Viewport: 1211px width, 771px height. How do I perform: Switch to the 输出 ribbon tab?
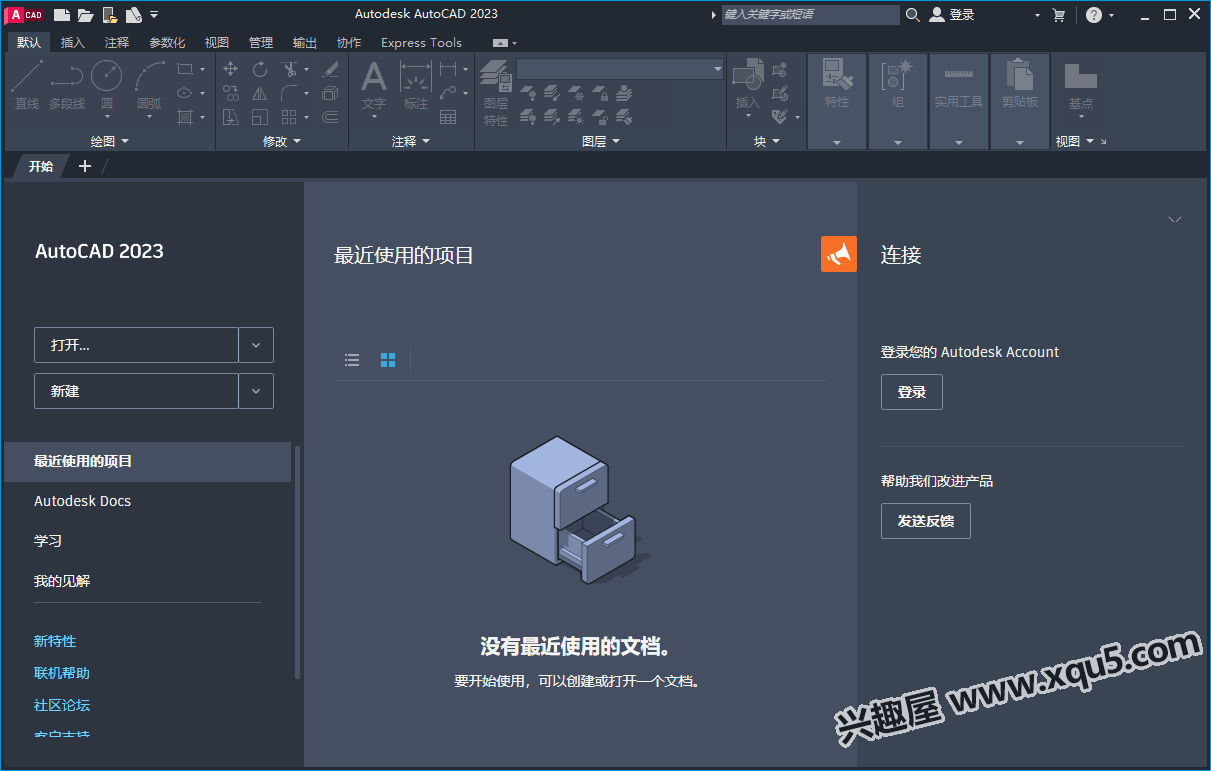(x=305, y=43)
